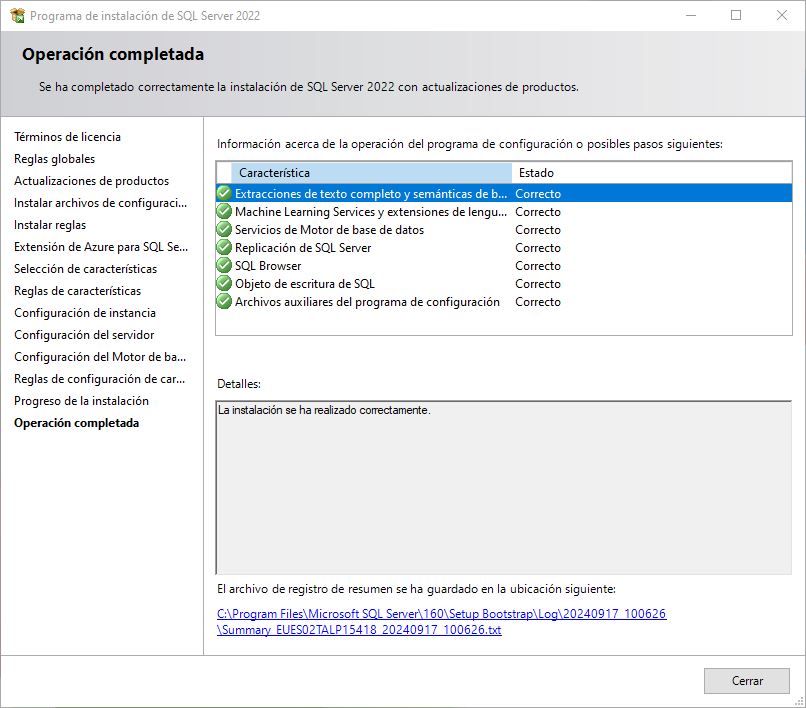Click the SQL Server icon in the title bar
806x708 pixels.
pyautogui.click(x=16, y=15)
